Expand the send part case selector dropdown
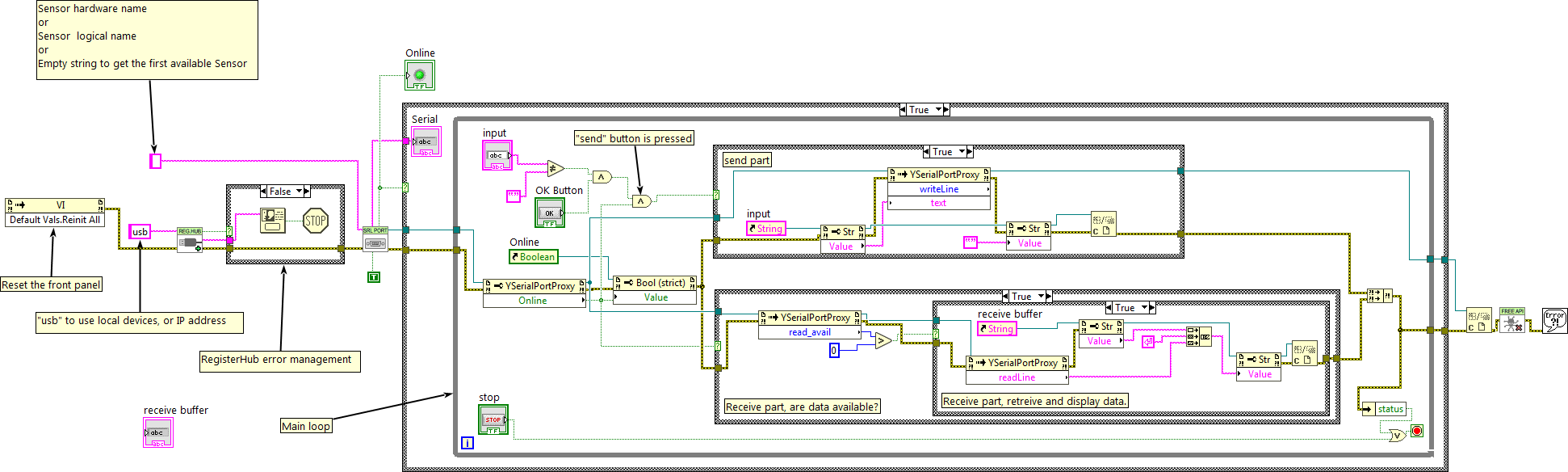 click(962, 152)
